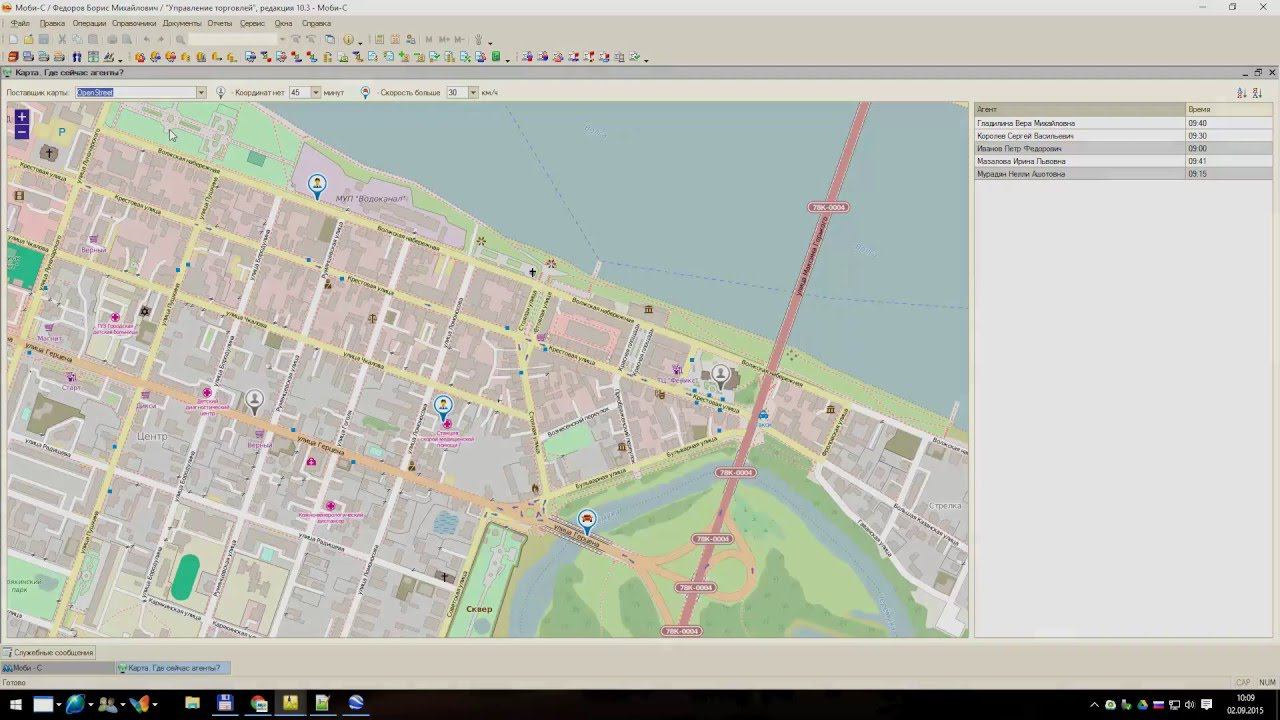Open the Справочники menu
The image size is (1280, 720).
pos(134,23)
